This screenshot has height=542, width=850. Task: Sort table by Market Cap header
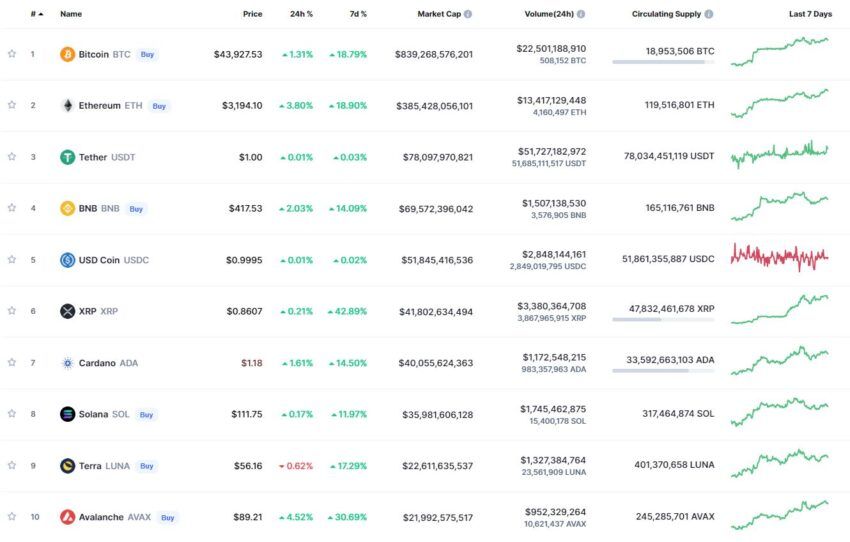[x=439, y=14]
